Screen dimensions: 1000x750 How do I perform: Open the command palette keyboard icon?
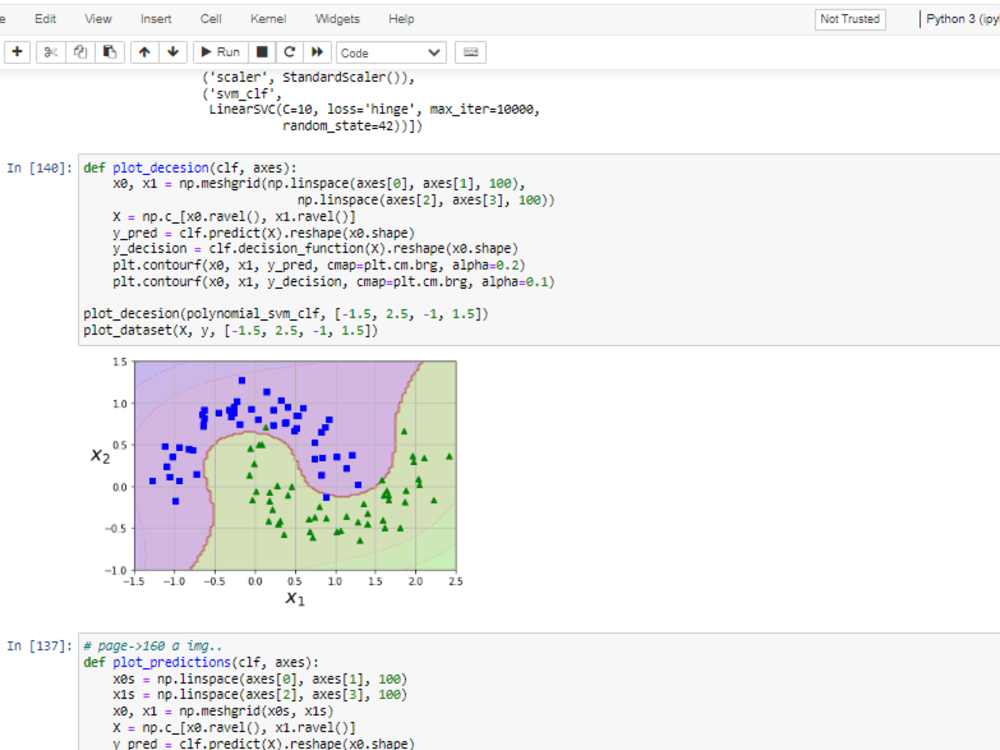(471, 52)
